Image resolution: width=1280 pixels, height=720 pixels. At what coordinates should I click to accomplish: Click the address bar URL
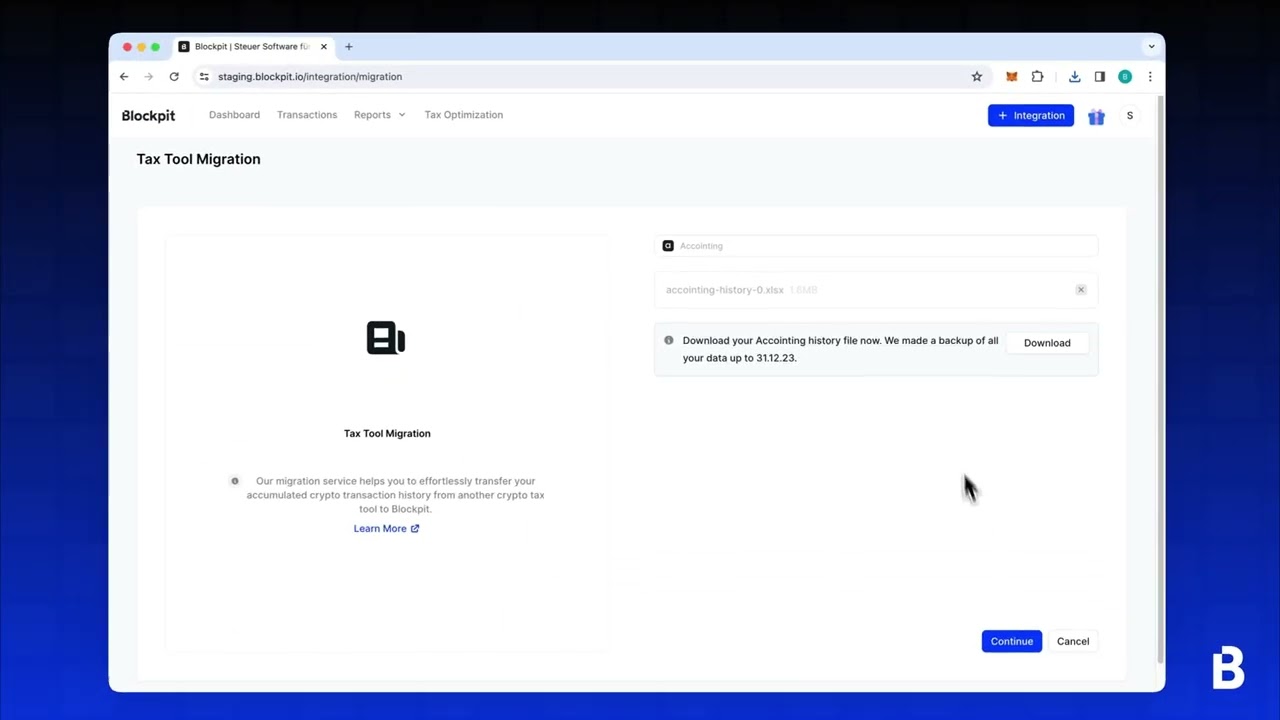coord(310,76)
